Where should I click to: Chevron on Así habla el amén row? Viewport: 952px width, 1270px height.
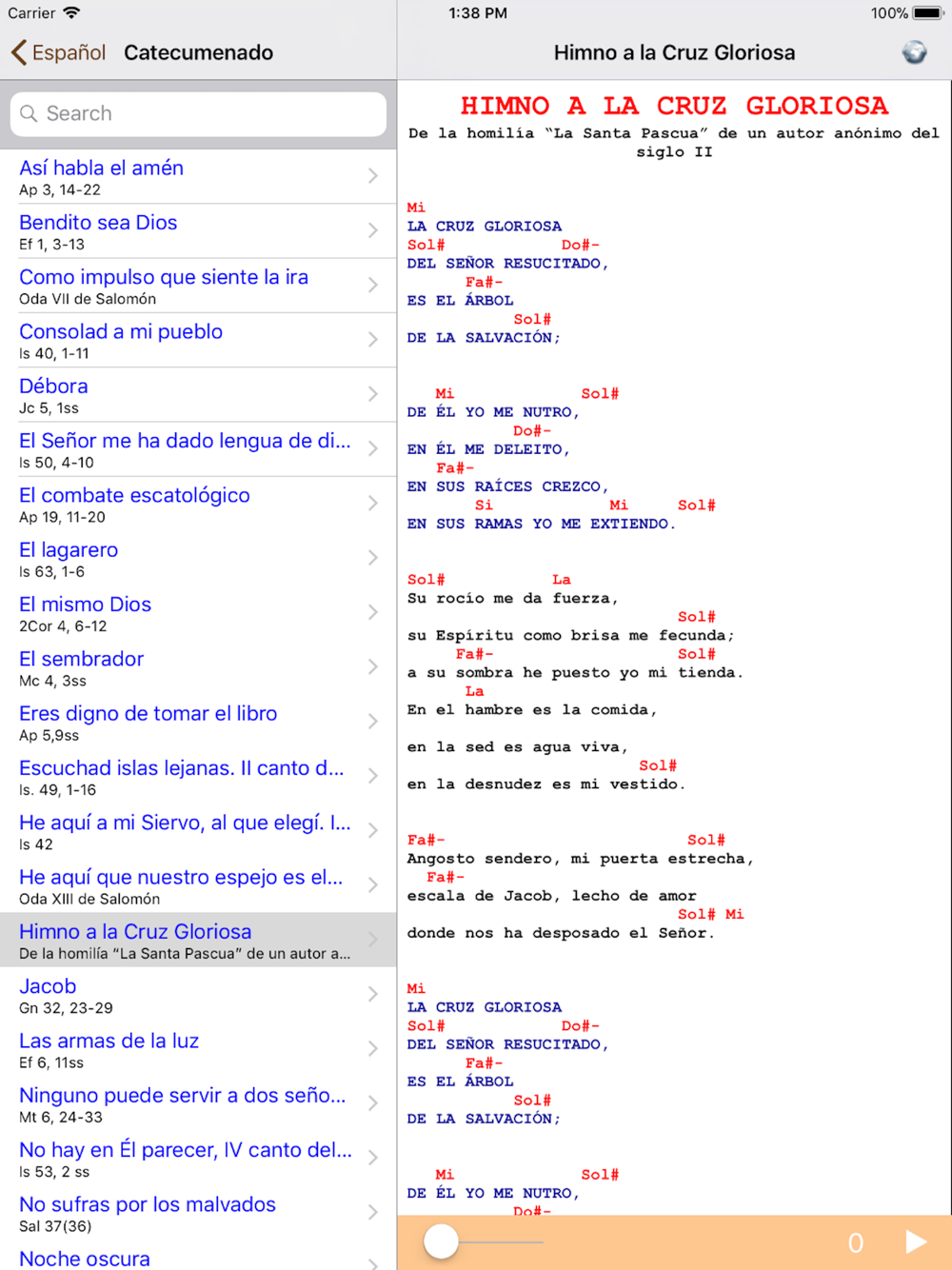tap(373, 176)
